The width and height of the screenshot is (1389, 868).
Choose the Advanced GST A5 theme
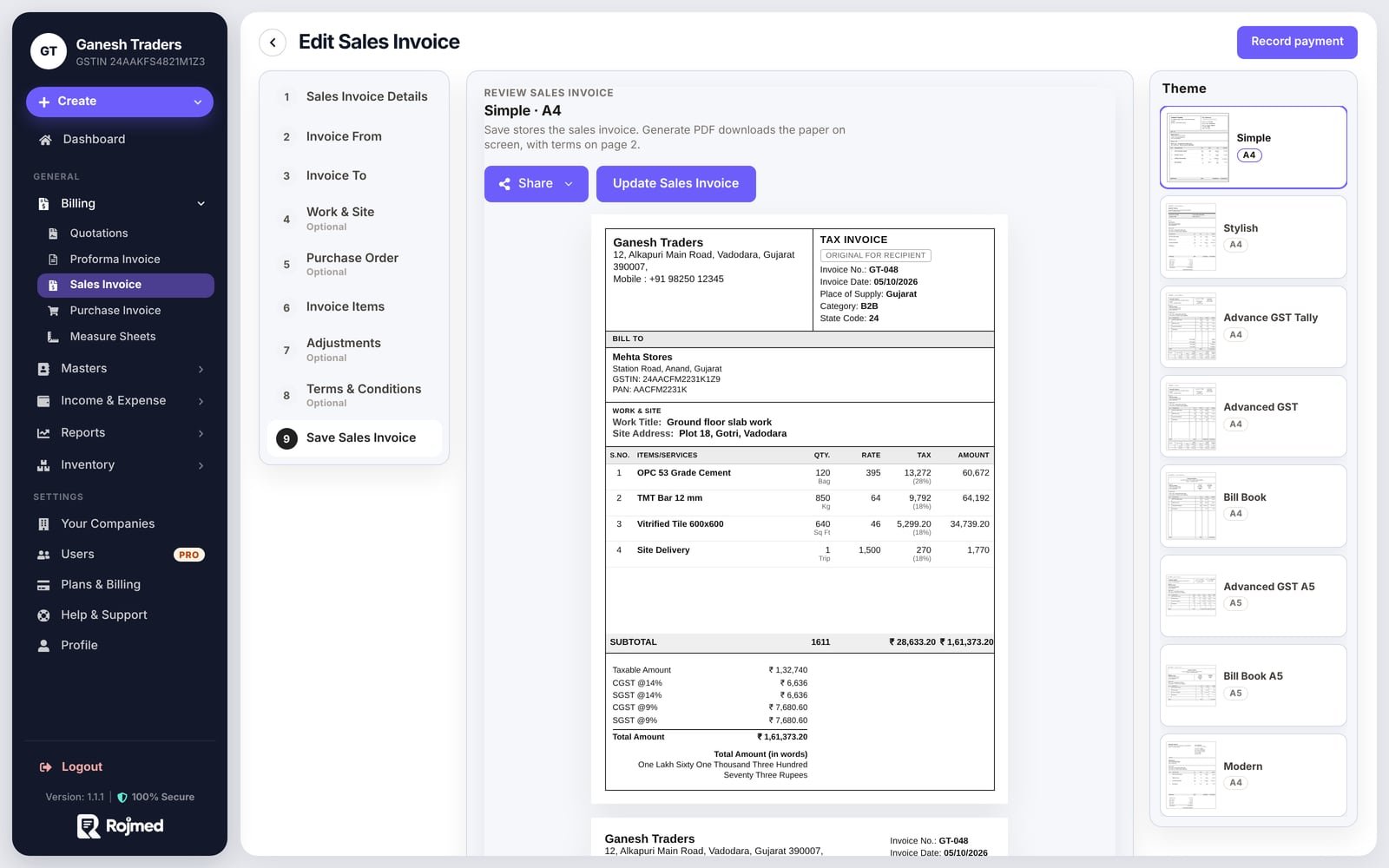1253,595
